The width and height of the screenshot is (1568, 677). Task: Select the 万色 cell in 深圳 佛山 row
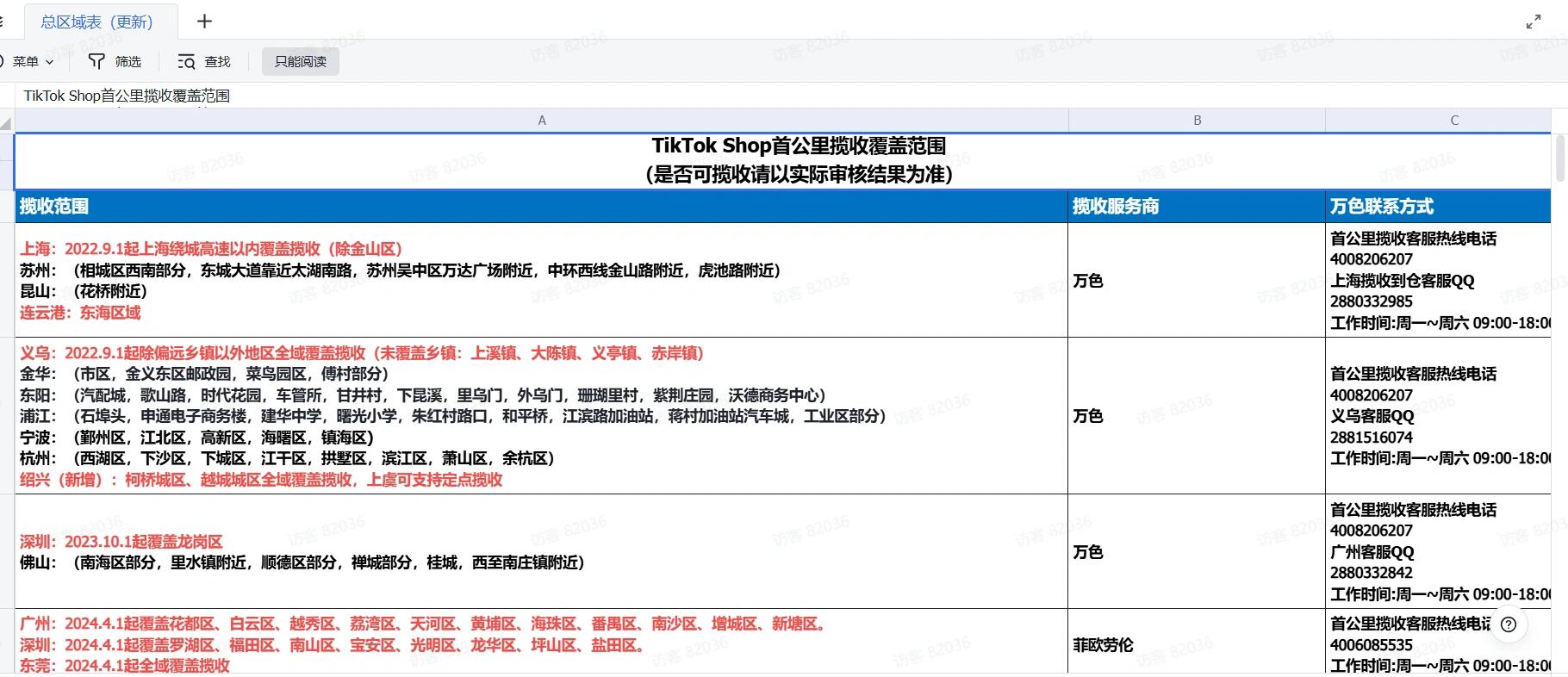(x=1197, y=551)
